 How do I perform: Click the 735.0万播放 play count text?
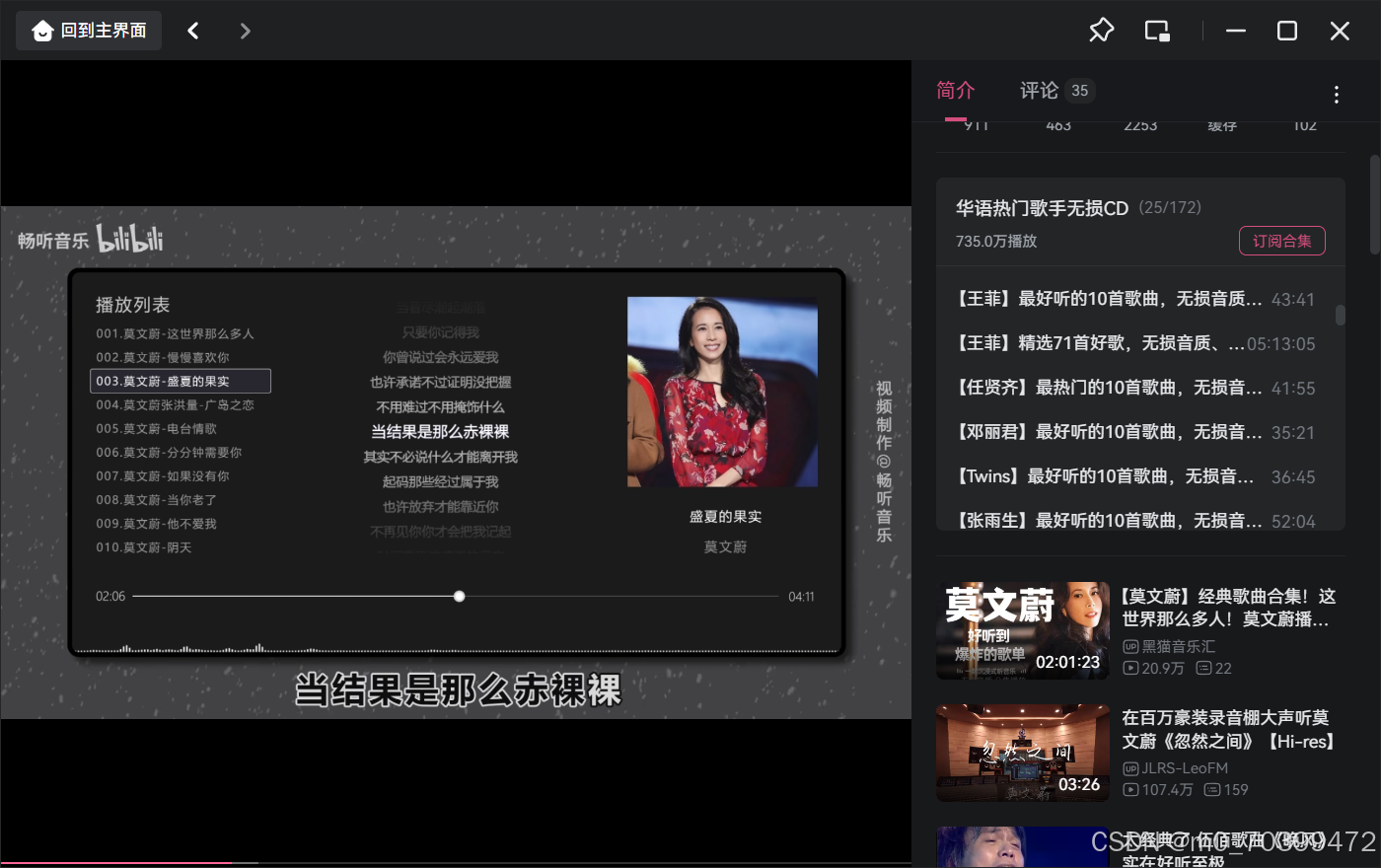(996, 241)
